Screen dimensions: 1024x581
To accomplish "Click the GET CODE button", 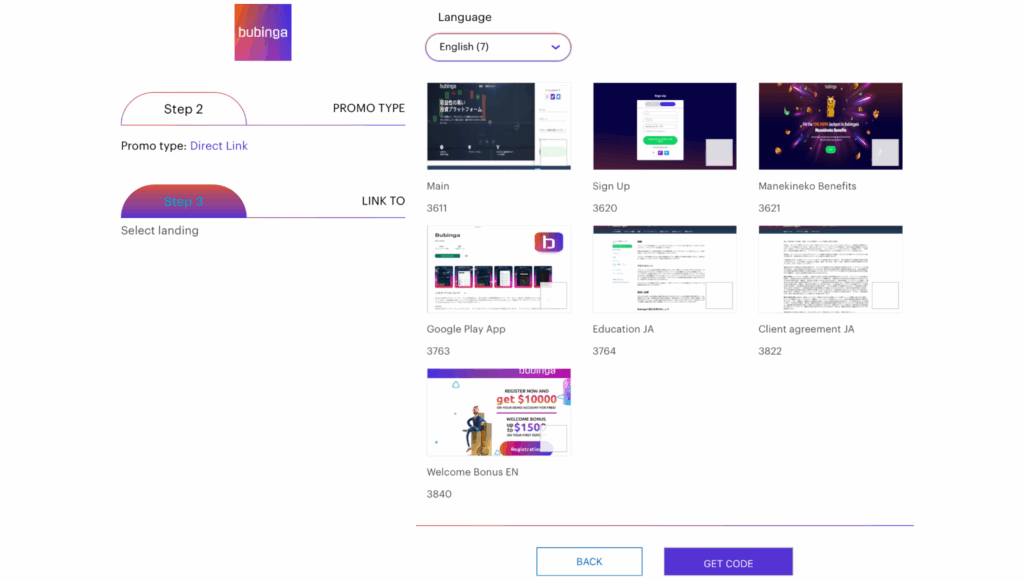I will click(728, 561).
